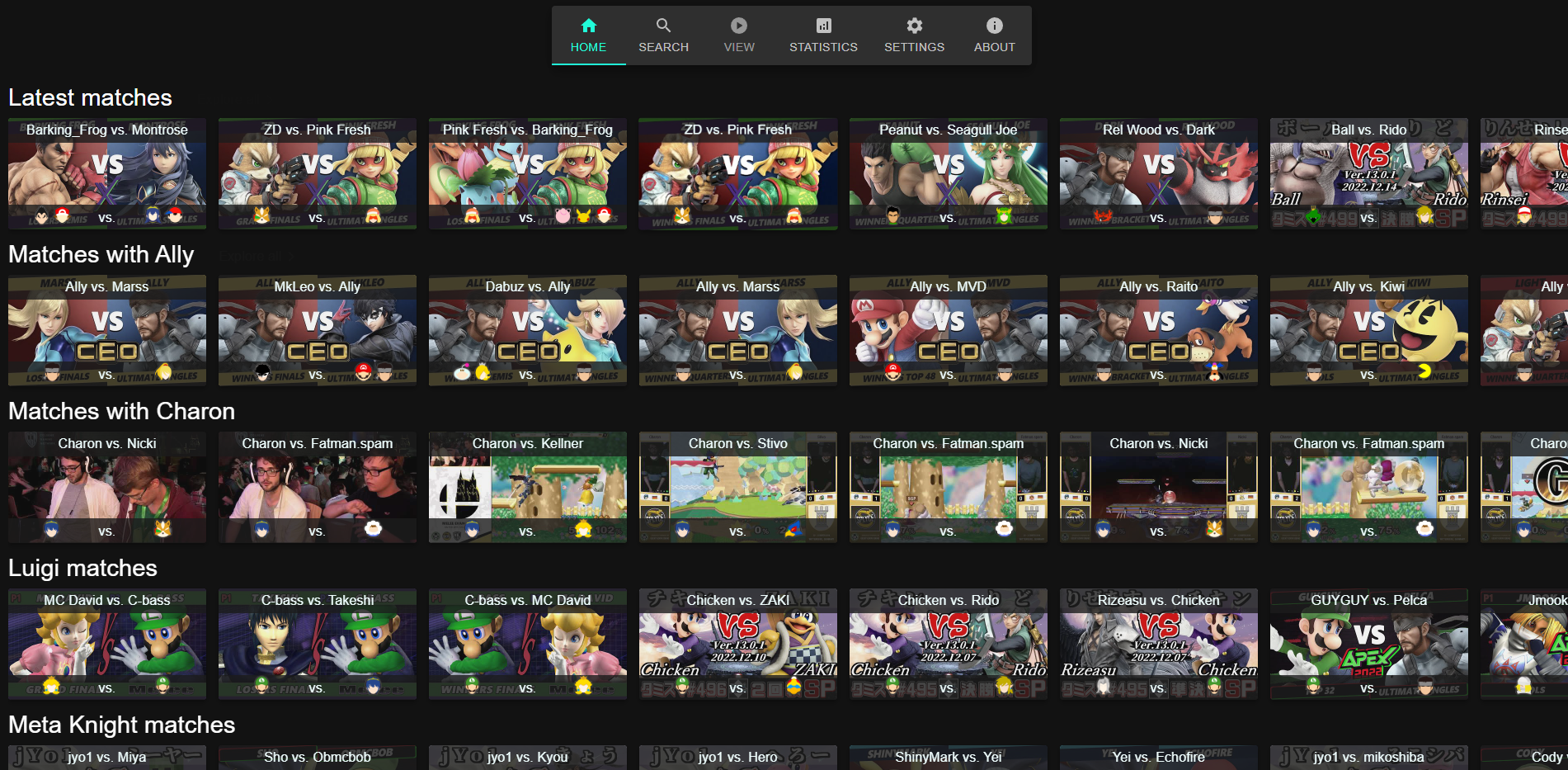Select the C-bass vs. Takeshi match

pyautogui.click(x=318, y=644)
